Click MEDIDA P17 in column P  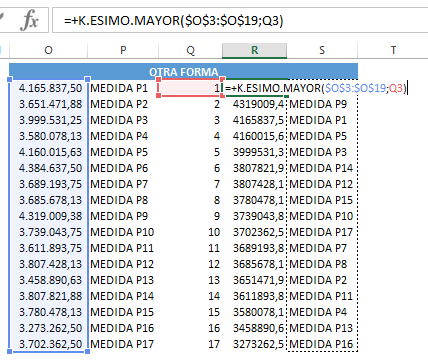pyautogui.click(x=122, y=344)
